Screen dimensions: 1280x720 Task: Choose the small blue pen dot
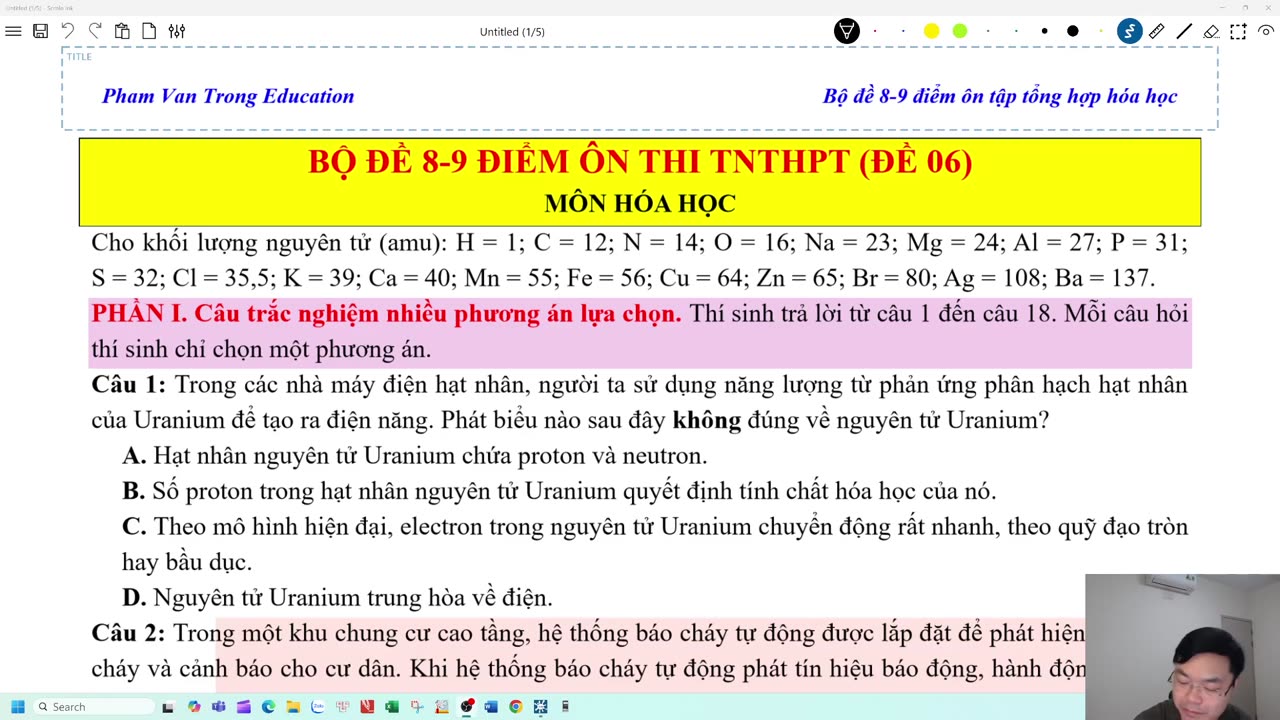pyautogui.click(x=903, y=31)
